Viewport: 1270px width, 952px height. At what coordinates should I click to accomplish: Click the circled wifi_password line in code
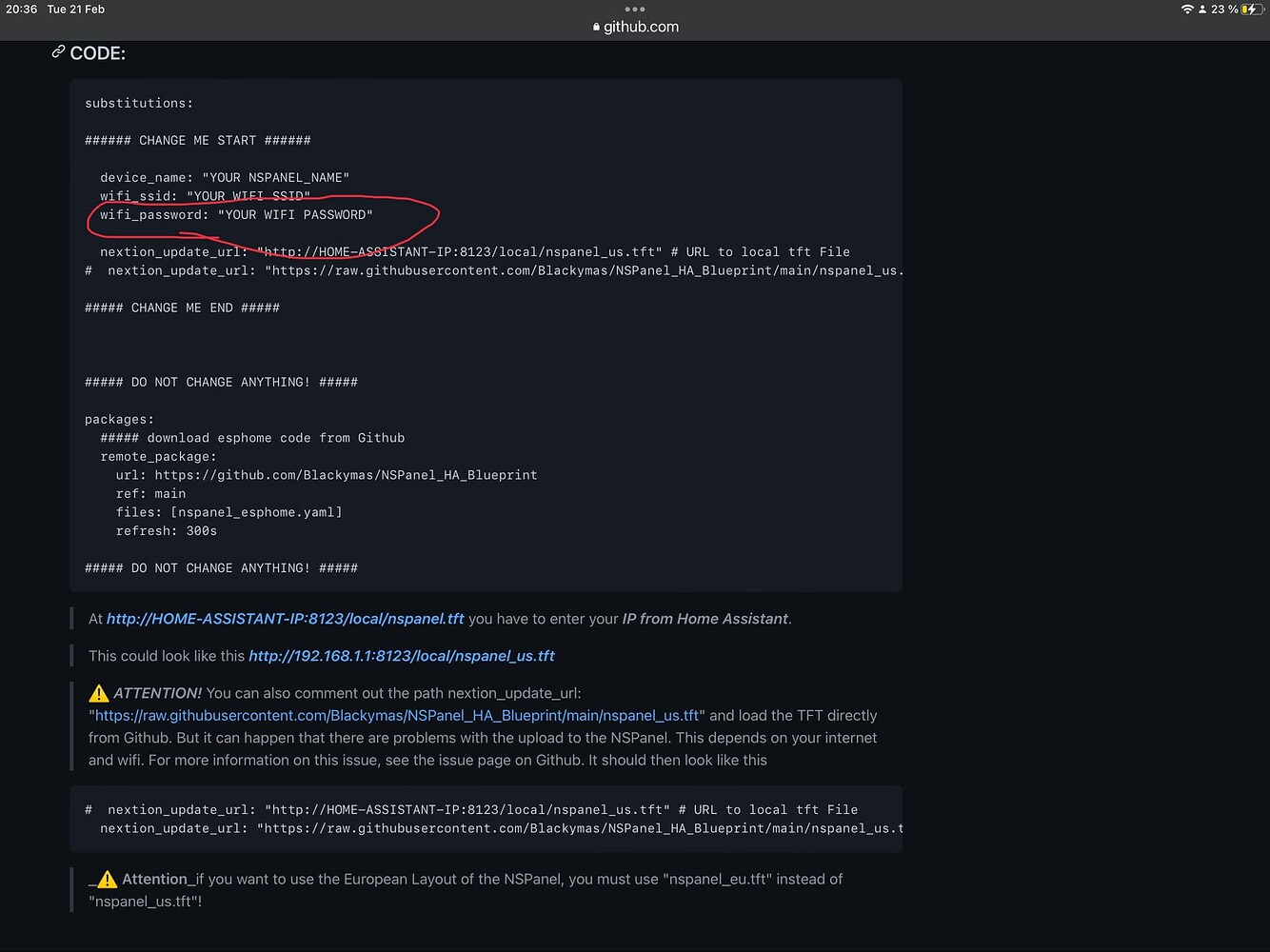tap(236, 215)
